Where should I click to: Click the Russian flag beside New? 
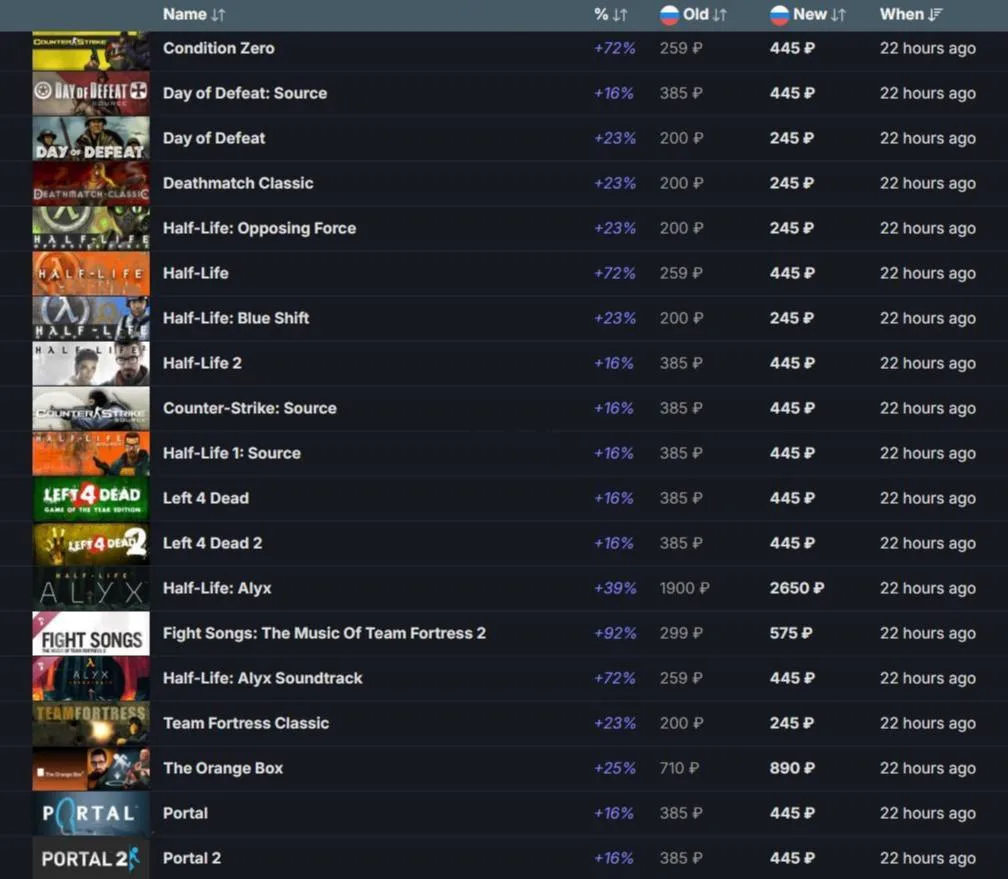click(780, 15)
